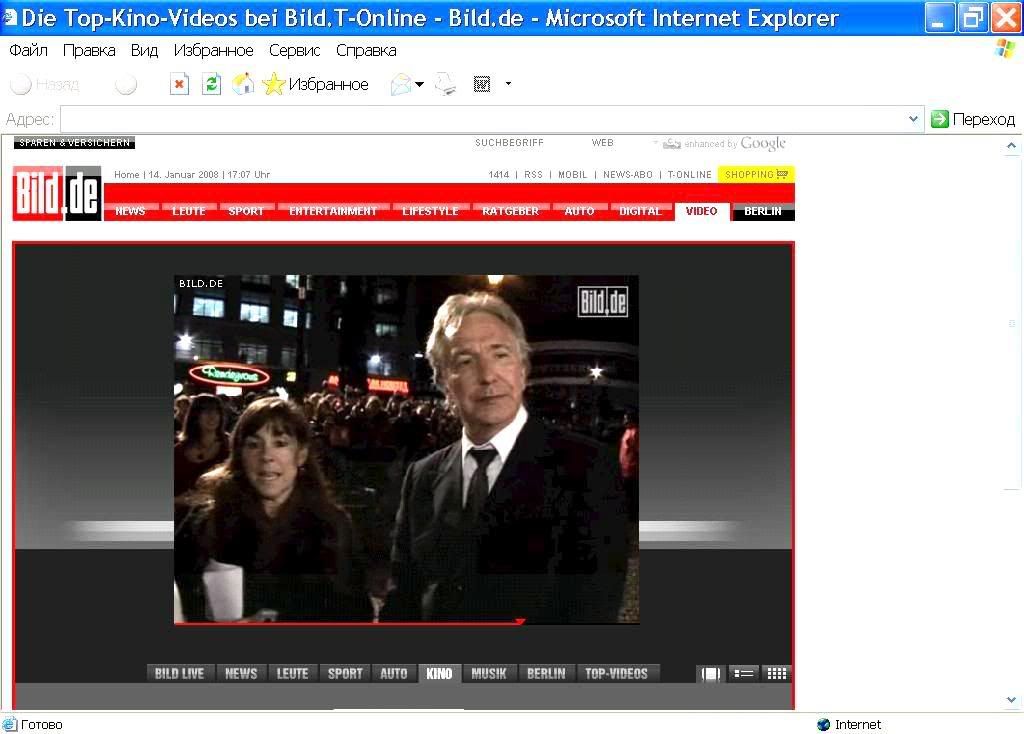Click the Windows flag logo throbber
The image size is (1024, 734).
[x=1006, y=50]
